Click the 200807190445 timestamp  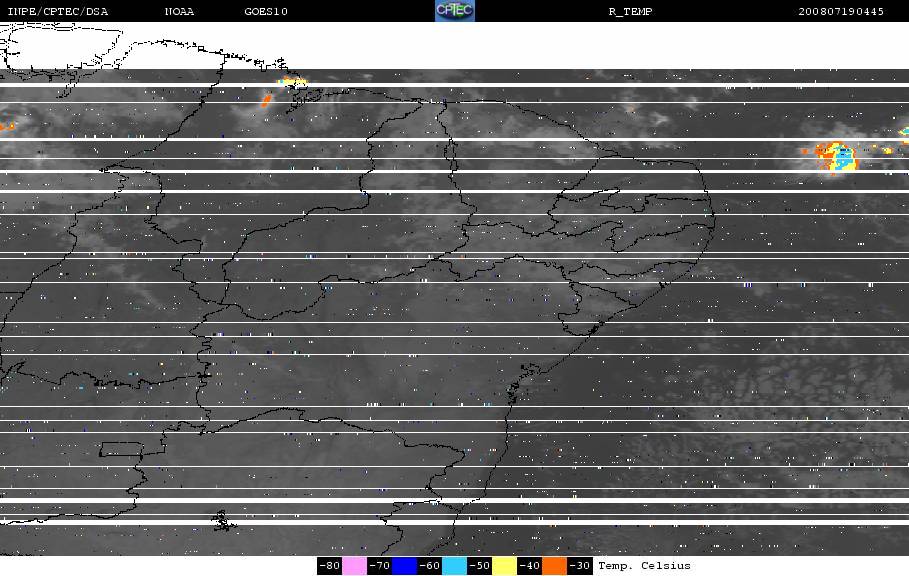click(x=841, y=11)
